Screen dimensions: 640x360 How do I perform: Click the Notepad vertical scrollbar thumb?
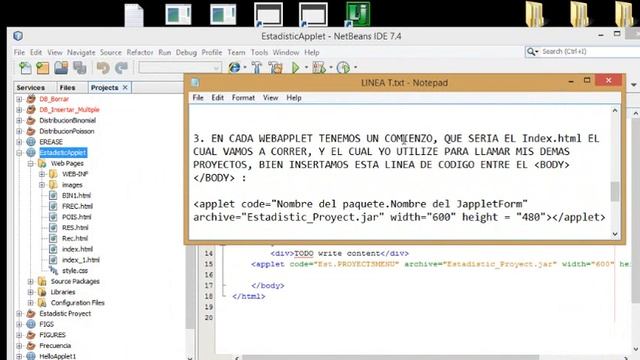615,191
